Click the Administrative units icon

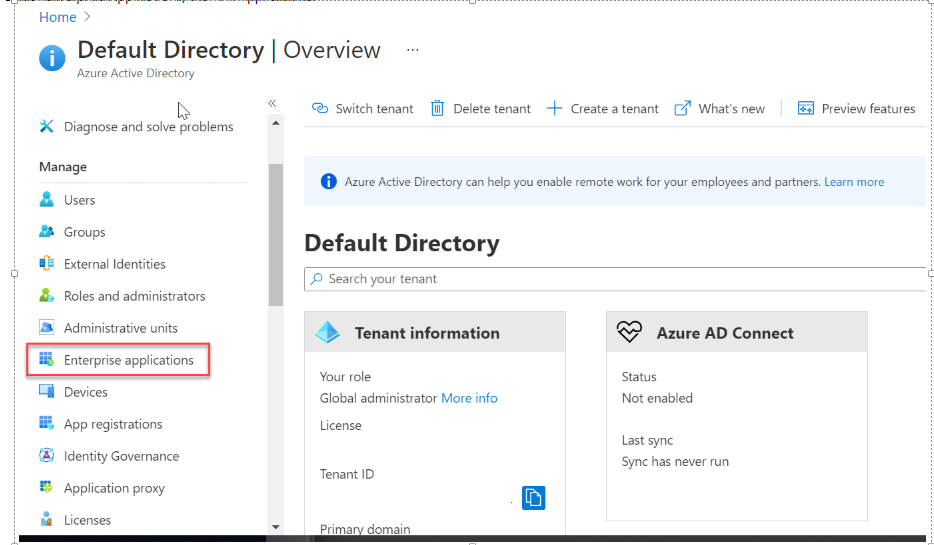pos(46,328)
